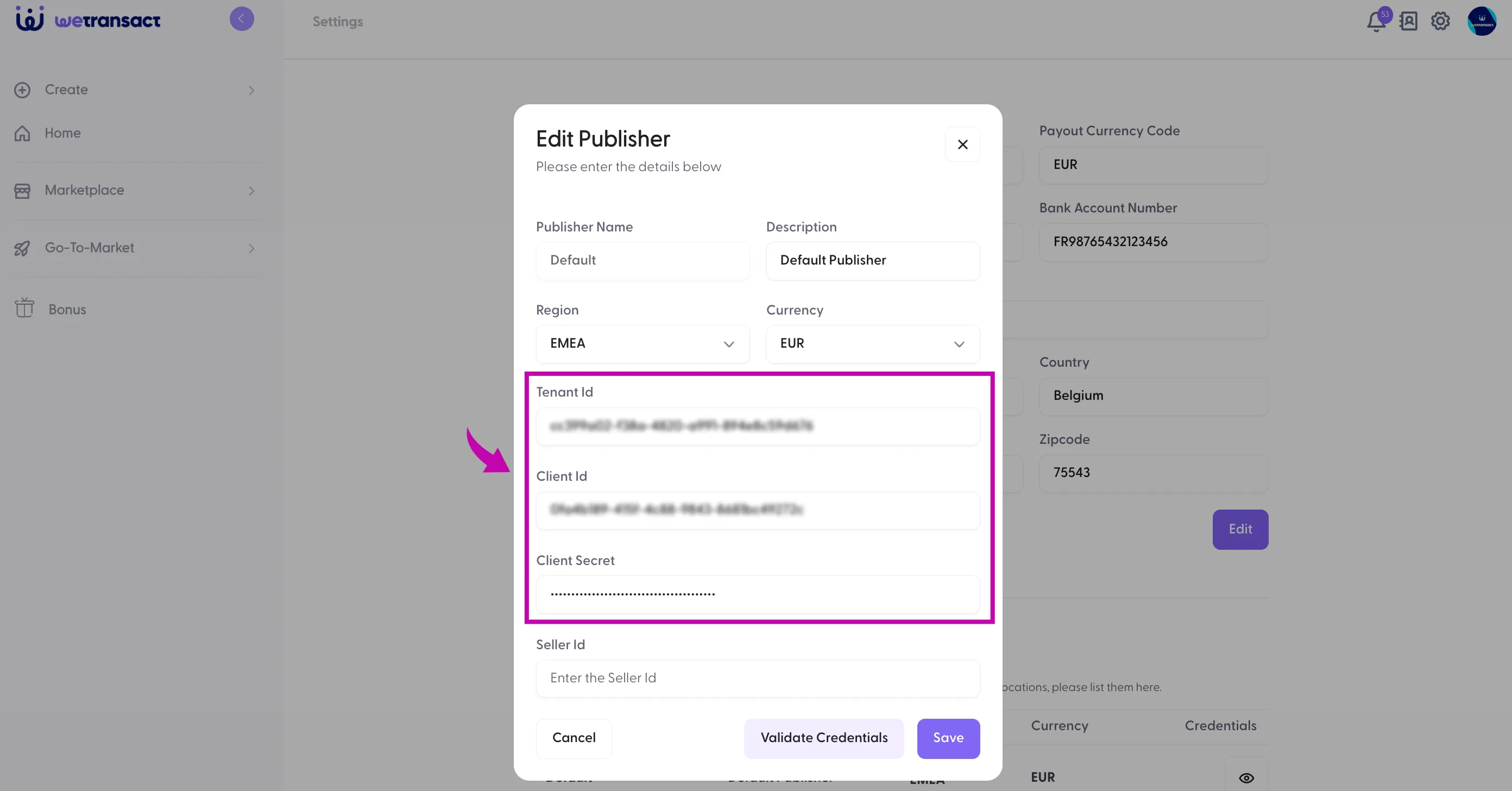Open the notifications bell

pyautogui.click(x=1376, y=21)
